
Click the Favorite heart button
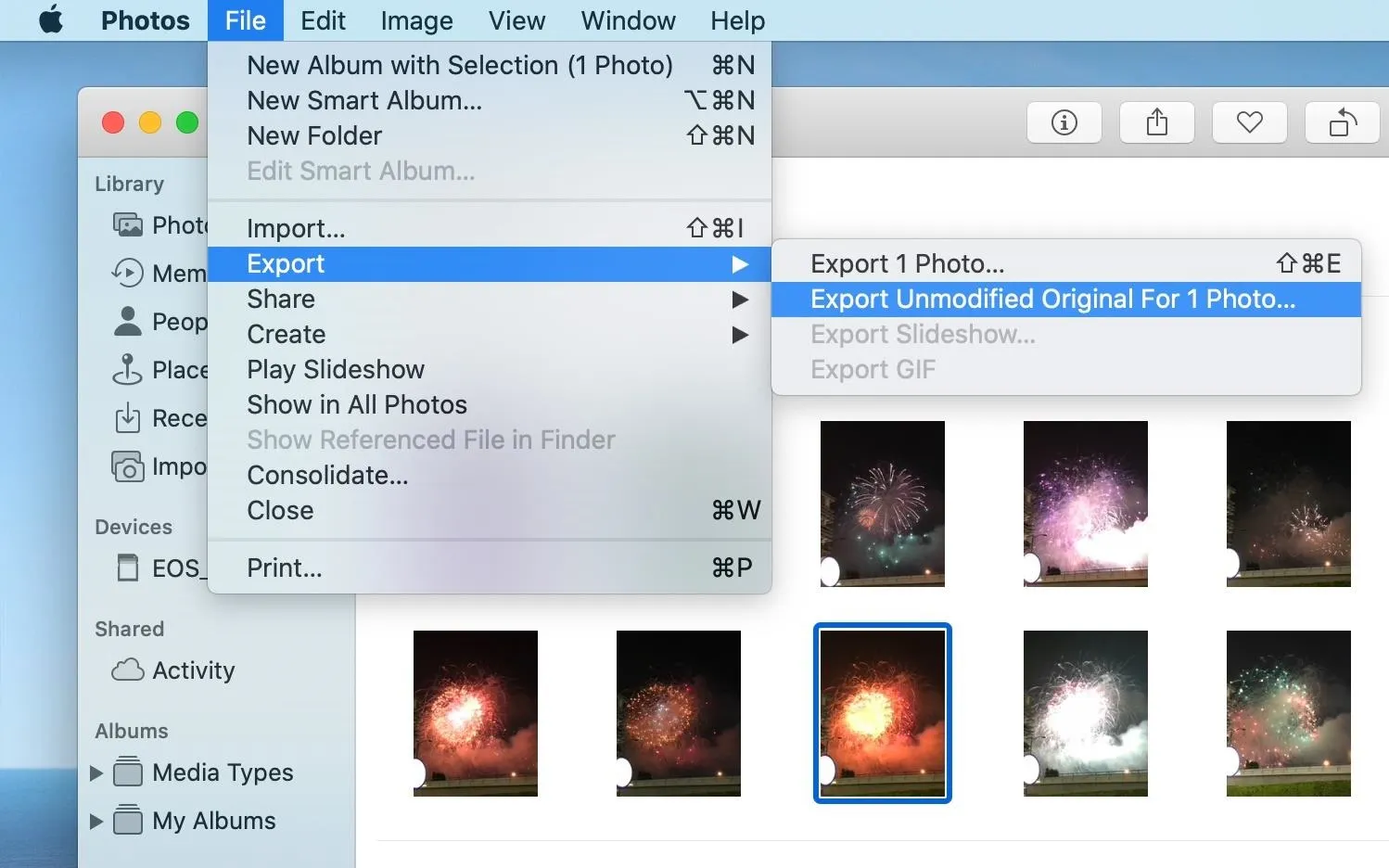[1250, 122]
